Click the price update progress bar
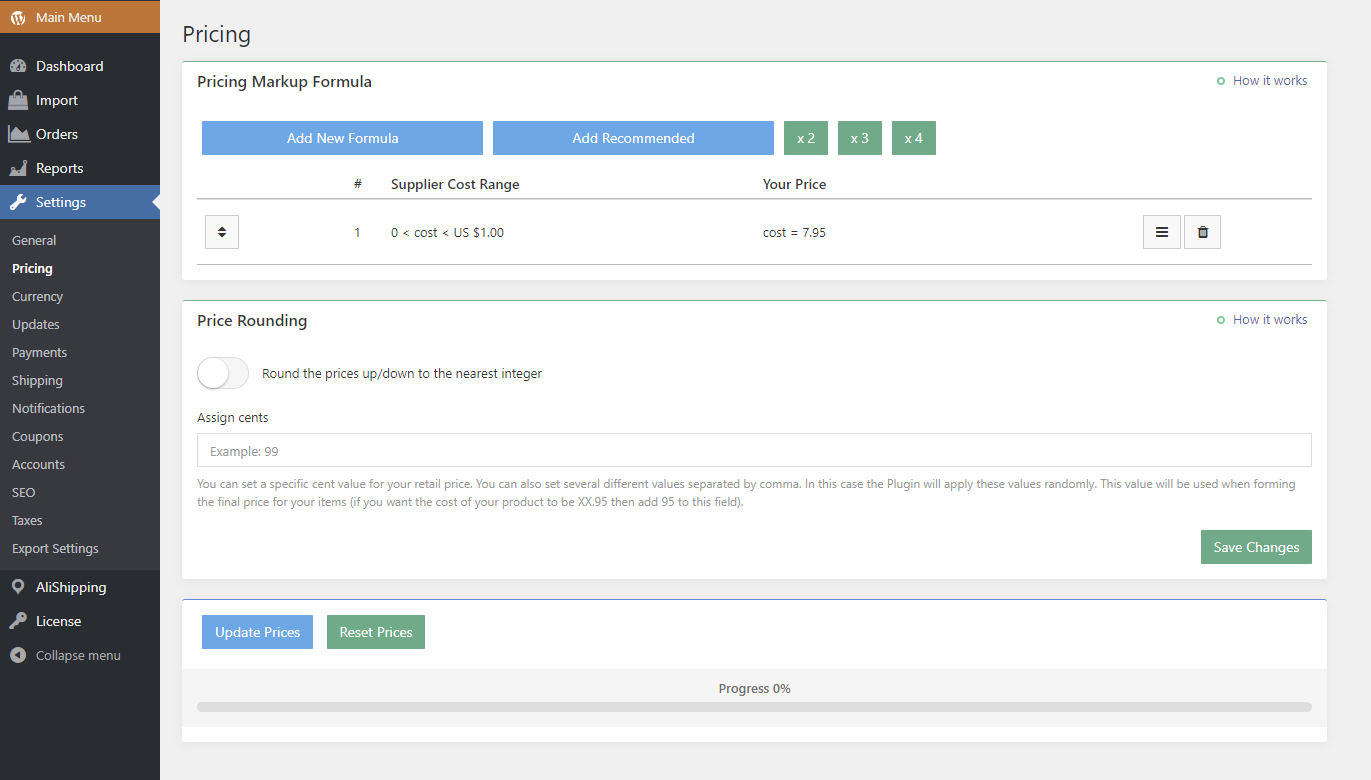This screenshot has width=1371, height=780. (x=754, y=707)
